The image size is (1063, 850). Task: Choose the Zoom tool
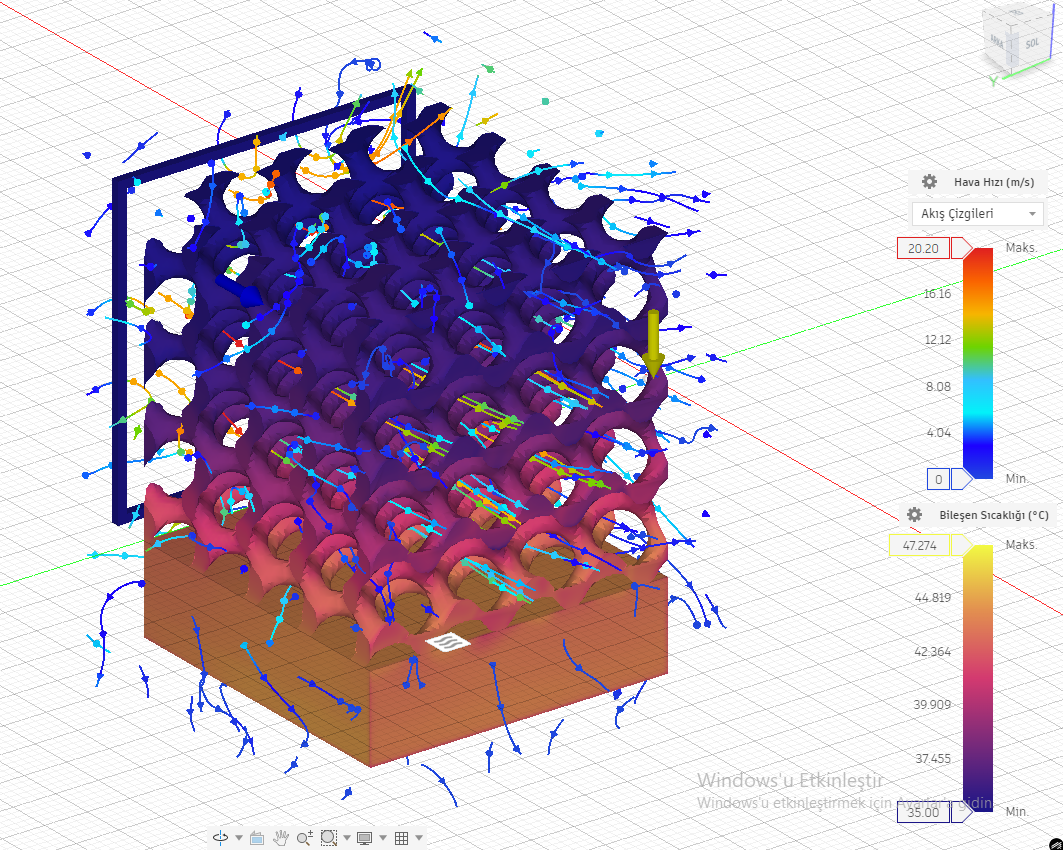tap(304, 838)
